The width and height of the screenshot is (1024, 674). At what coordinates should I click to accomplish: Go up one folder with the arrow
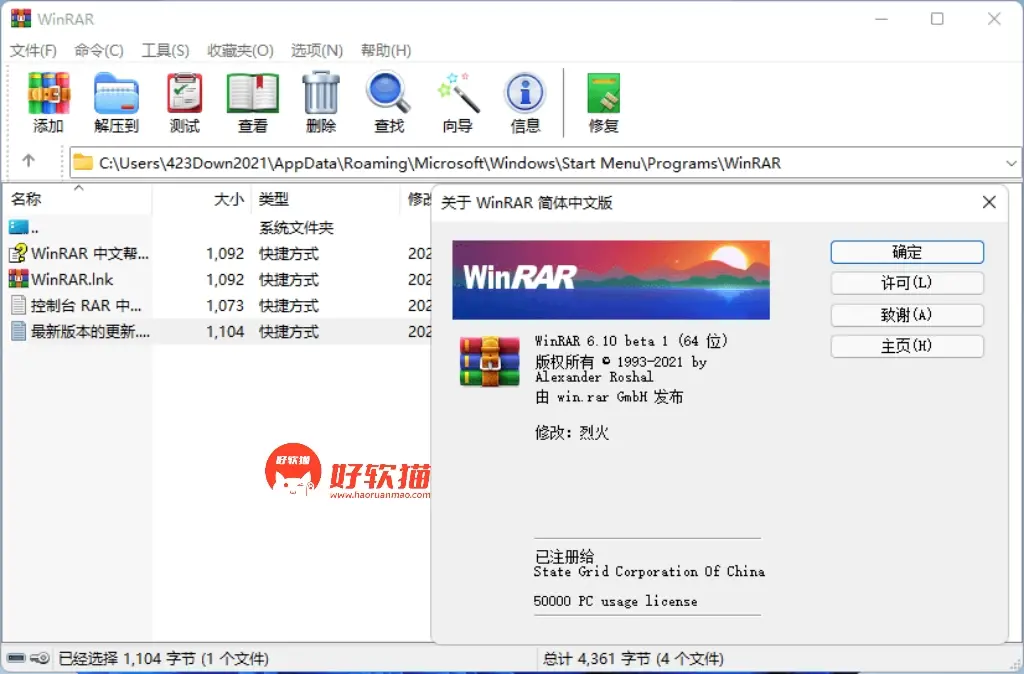[28, 161]
